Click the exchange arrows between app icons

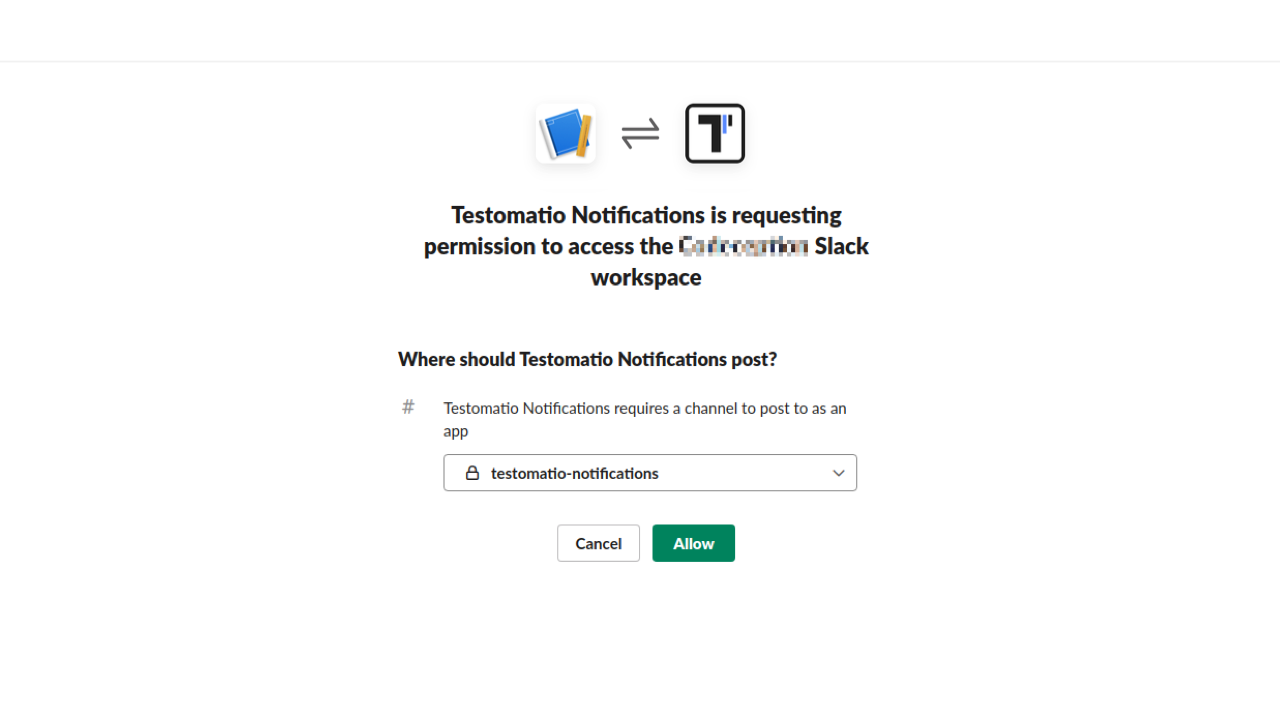(640, 133)
